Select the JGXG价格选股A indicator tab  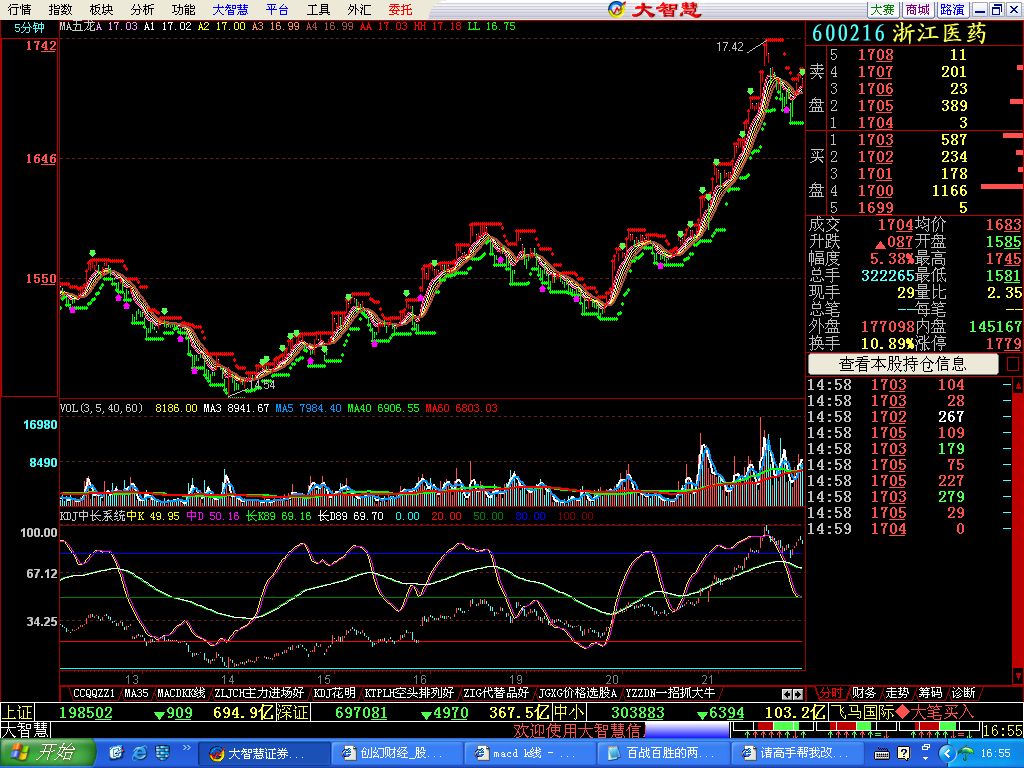point(577,693)
